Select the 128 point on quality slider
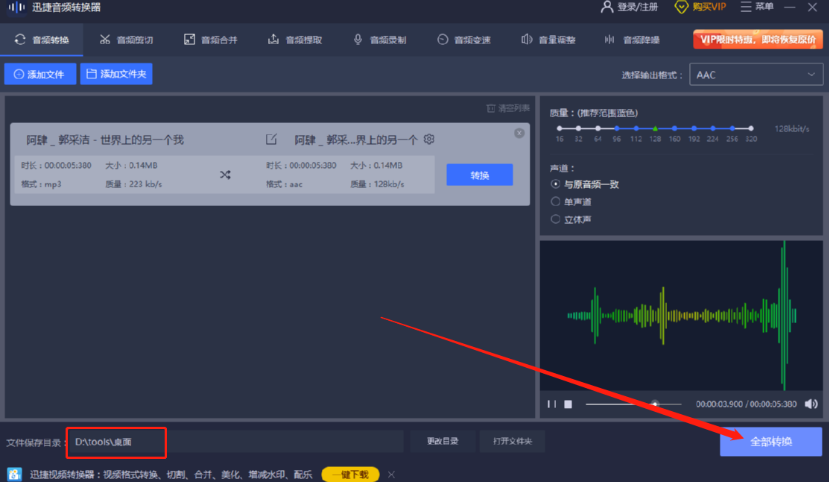Viewport: 829px width, 482px height. (x=655, y=128)
